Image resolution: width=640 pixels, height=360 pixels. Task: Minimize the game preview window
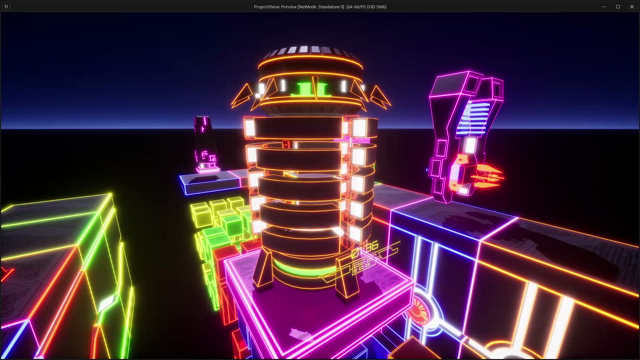pyautogui.click(x=604, y=7)
